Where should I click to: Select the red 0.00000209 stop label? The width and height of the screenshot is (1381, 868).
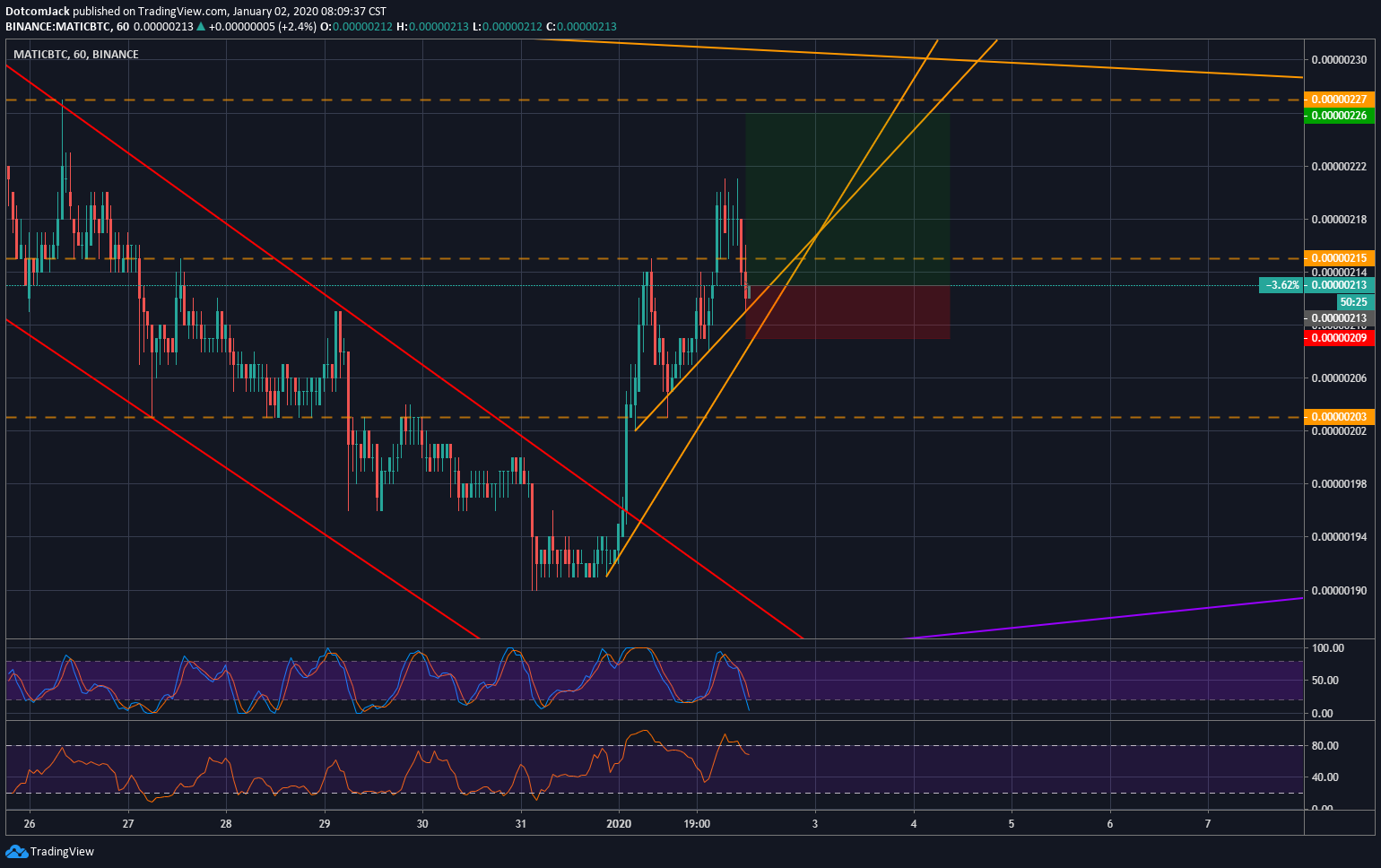coord(1339,337)
